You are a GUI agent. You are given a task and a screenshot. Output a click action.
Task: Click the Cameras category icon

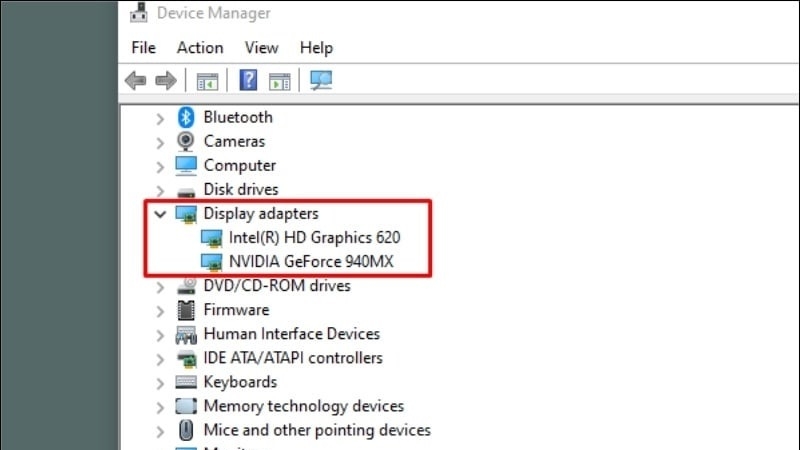pyautogui.click(x=186, y=141)
